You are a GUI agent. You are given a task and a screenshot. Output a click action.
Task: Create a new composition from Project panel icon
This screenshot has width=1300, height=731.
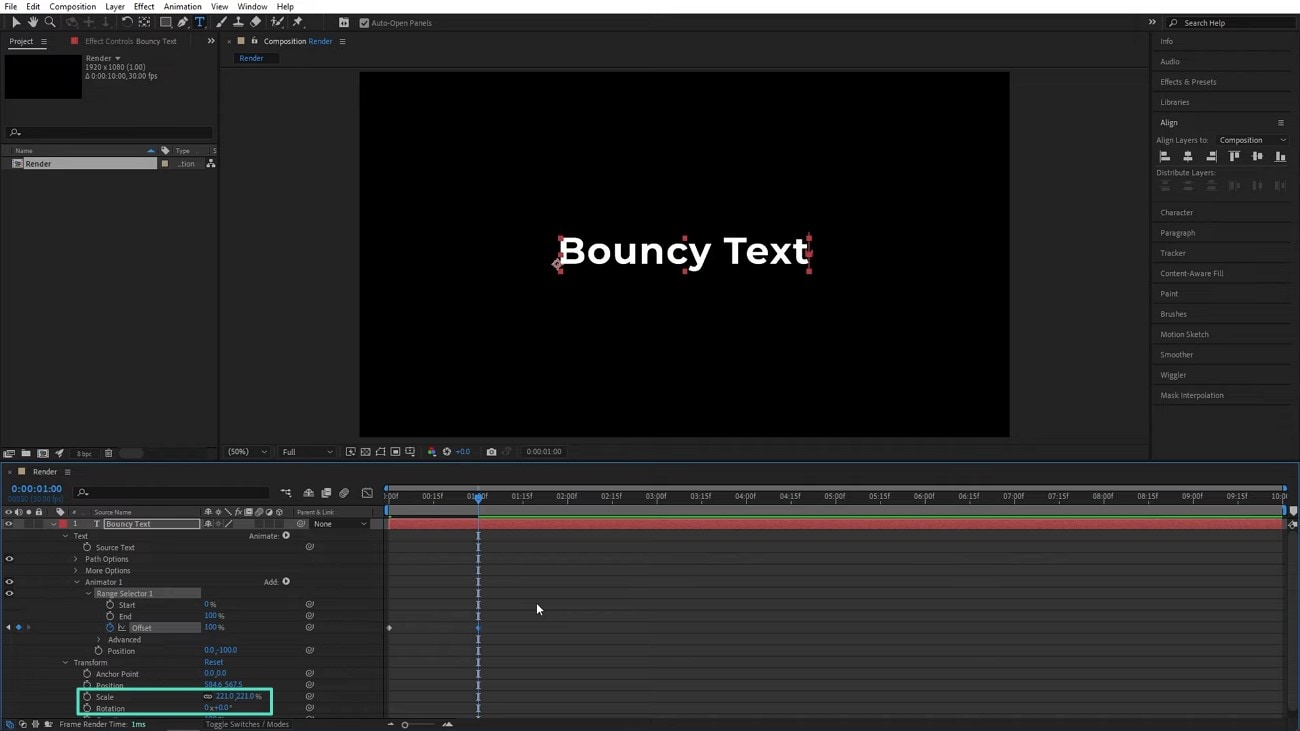43,454
